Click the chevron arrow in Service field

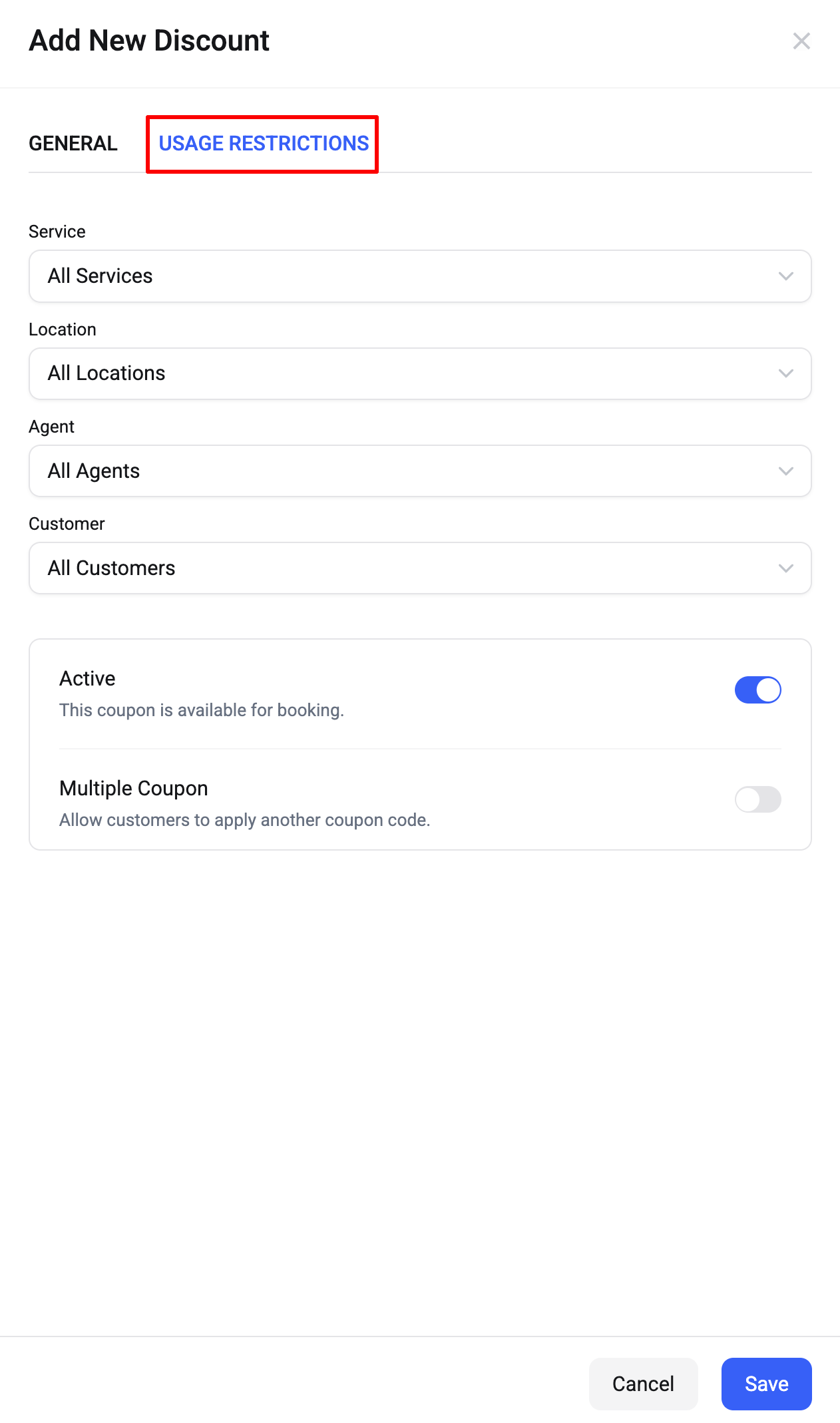(x=785, y=276)
